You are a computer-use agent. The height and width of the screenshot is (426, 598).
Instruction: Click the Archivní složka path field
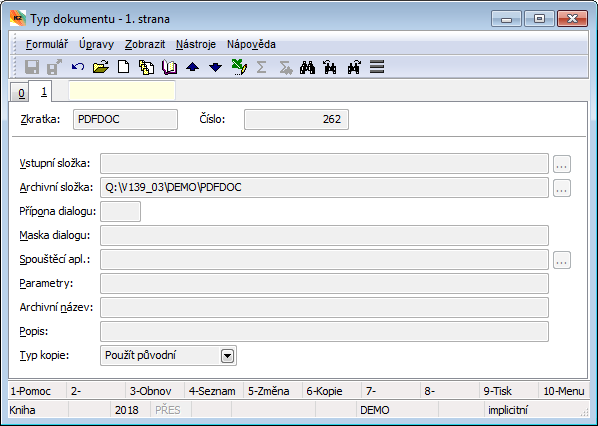(x=325, y=187)
